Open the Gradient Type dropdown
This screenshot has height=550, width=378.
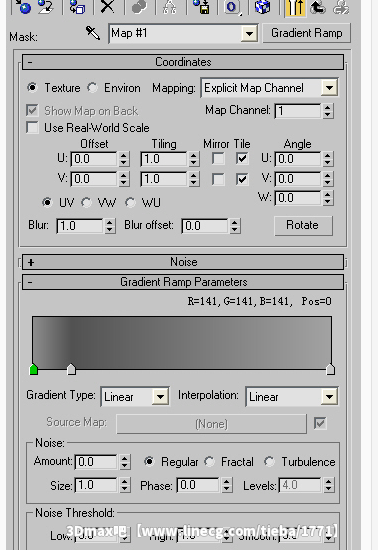135,397
